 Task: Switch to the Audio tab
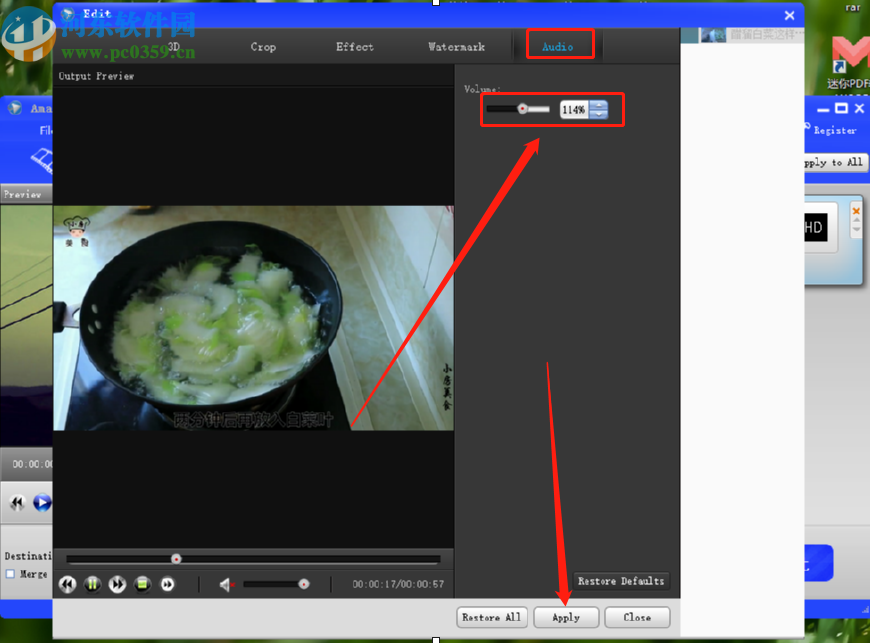[x=559, y=45]
